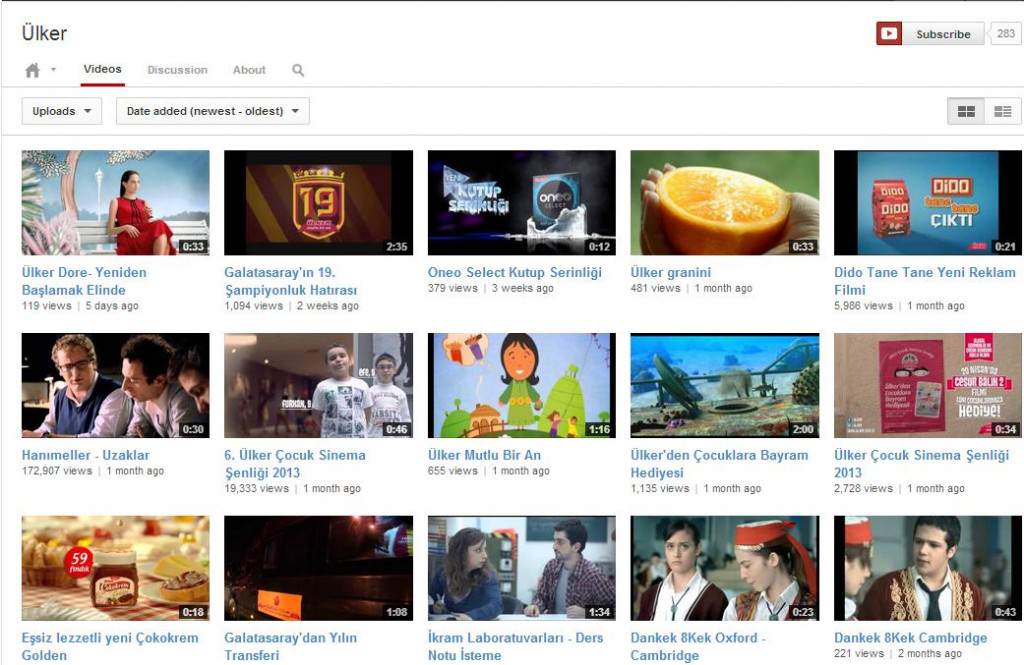Open the channel home icon
This screenshot has height=665, width=1024.
pos(32,70)
